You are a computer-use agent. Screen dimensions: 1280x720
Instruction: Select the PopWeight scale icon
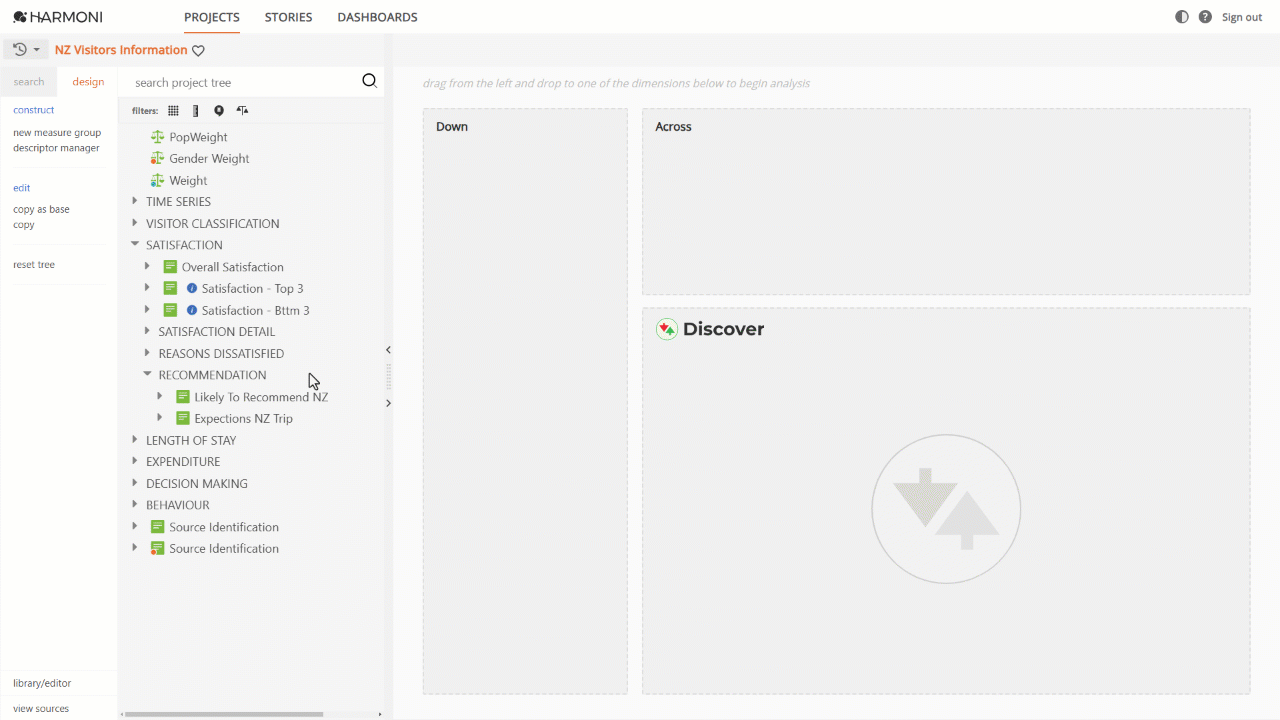tap(157, 137)
